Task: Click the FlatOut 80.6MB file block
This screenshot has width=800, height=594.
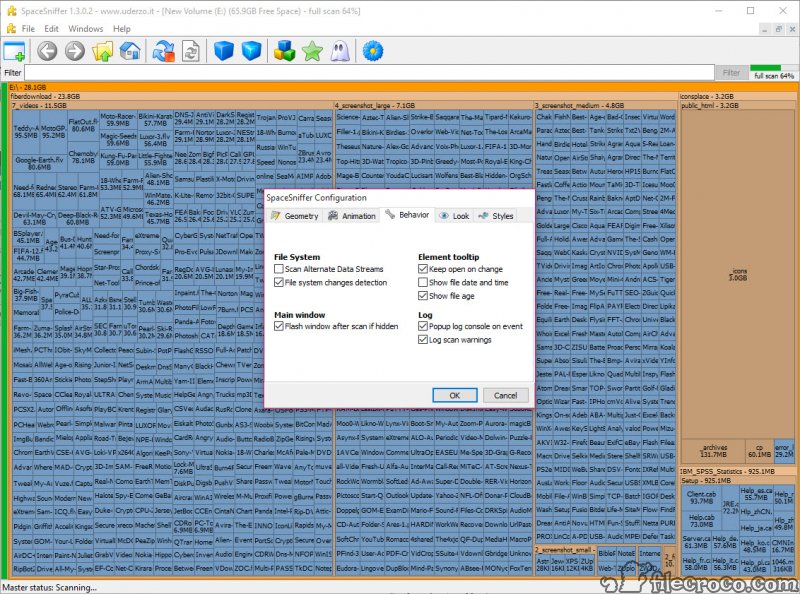Action: point(83,125)
